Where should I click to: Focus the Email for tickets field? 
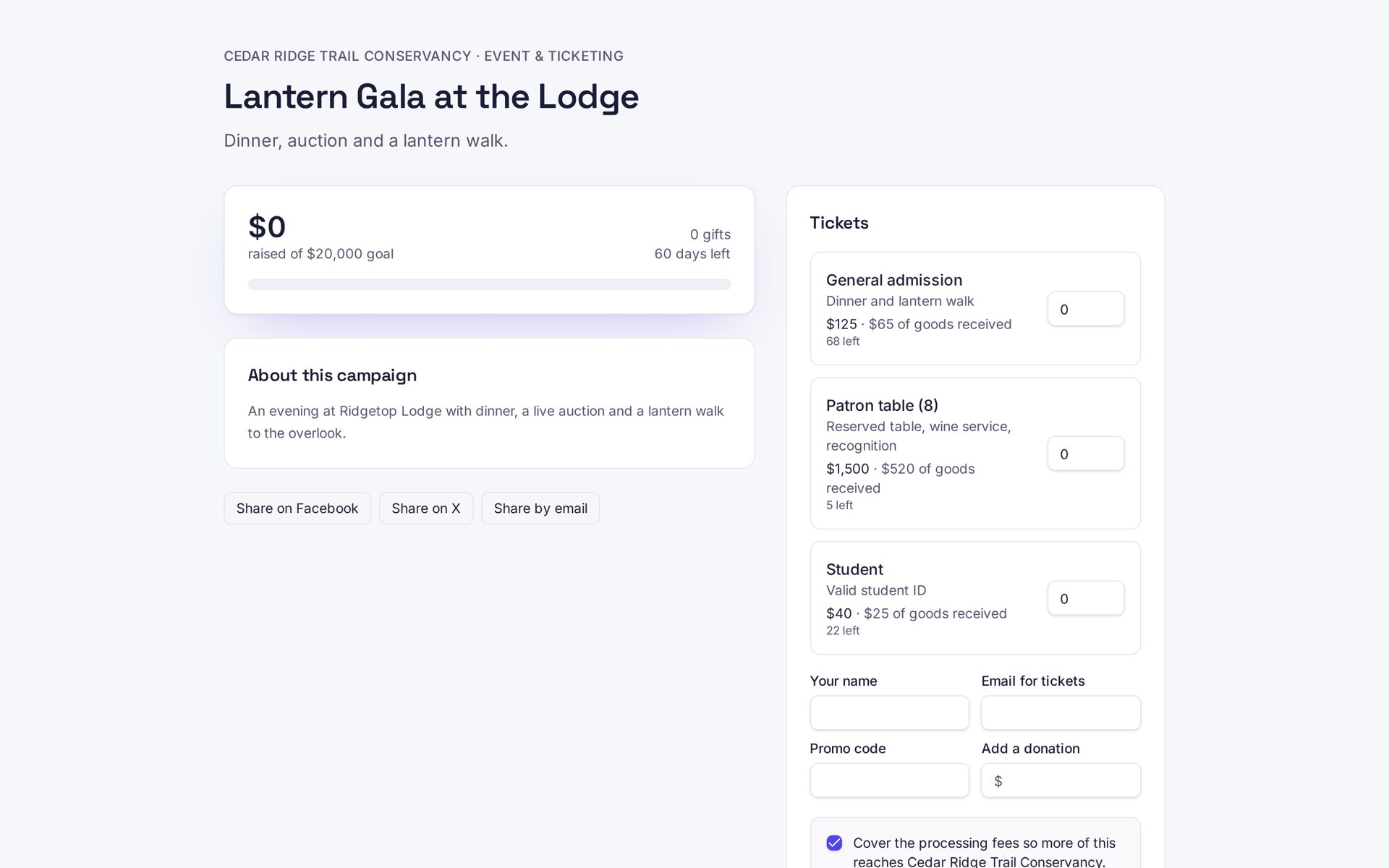(x=1061, y=712)
